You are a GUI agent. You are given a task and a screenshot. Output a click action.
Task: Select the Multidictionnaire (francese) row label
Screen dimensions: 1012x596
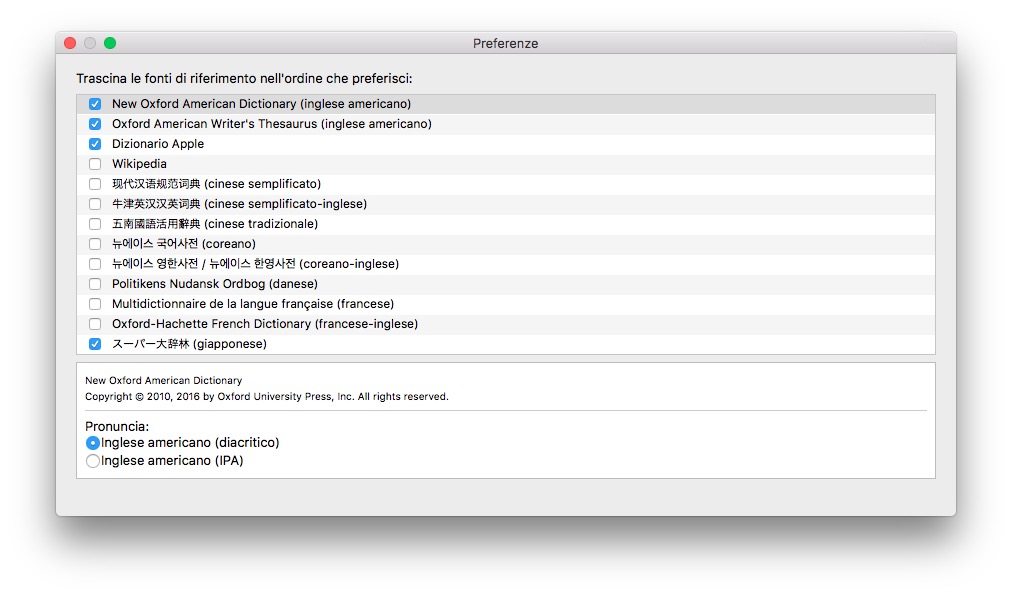click(253, 304)
